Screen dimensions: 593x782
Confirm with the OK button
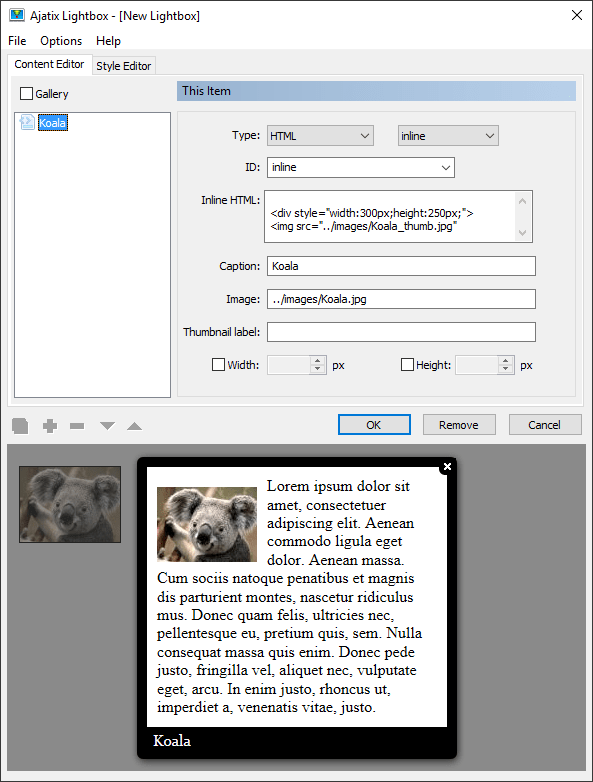[x=374, y=424]
